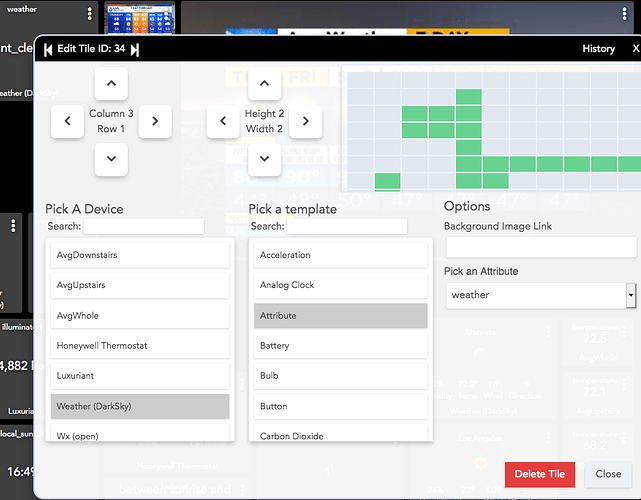
Task: Open the History link
Action: coord(598,49)
